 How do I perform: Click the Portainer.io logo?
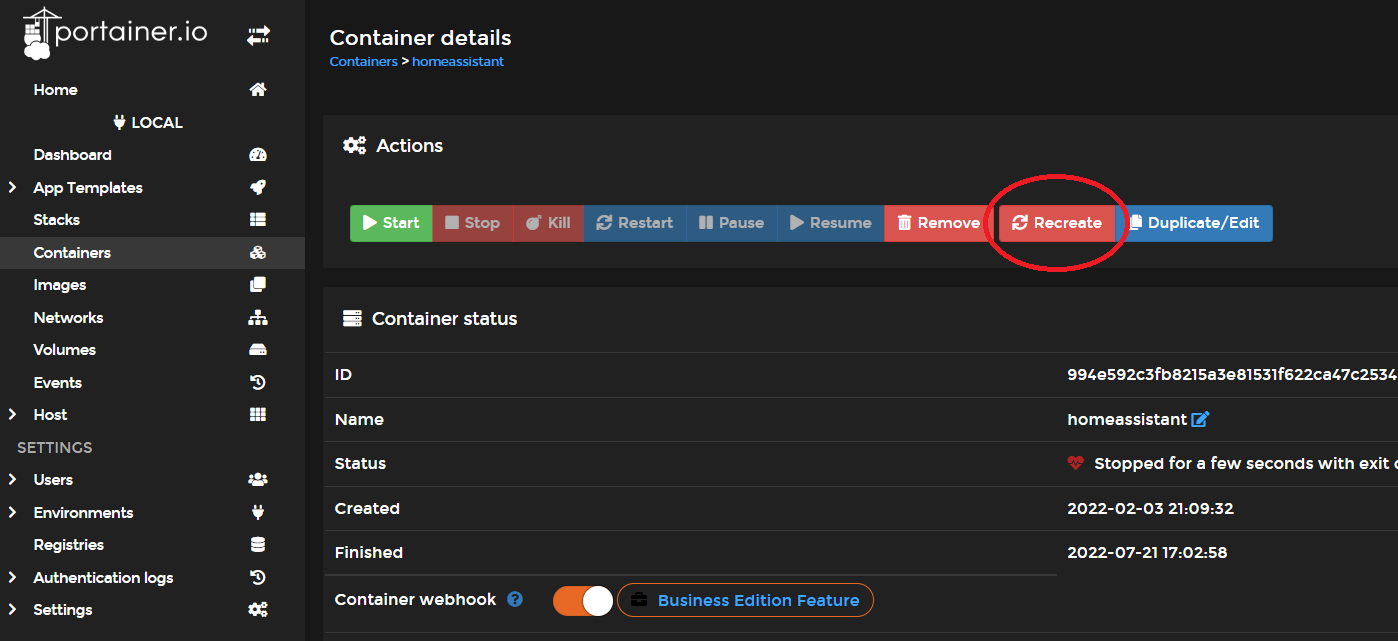pos(115,35)
